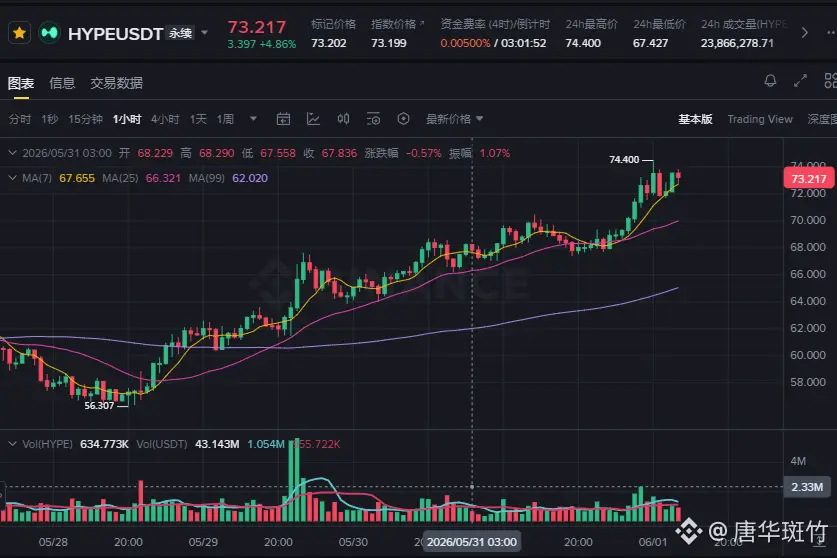This screenshot has width=837, height=558.
Task: Click the HYPE coin logo icon
Action: (50, 33)
